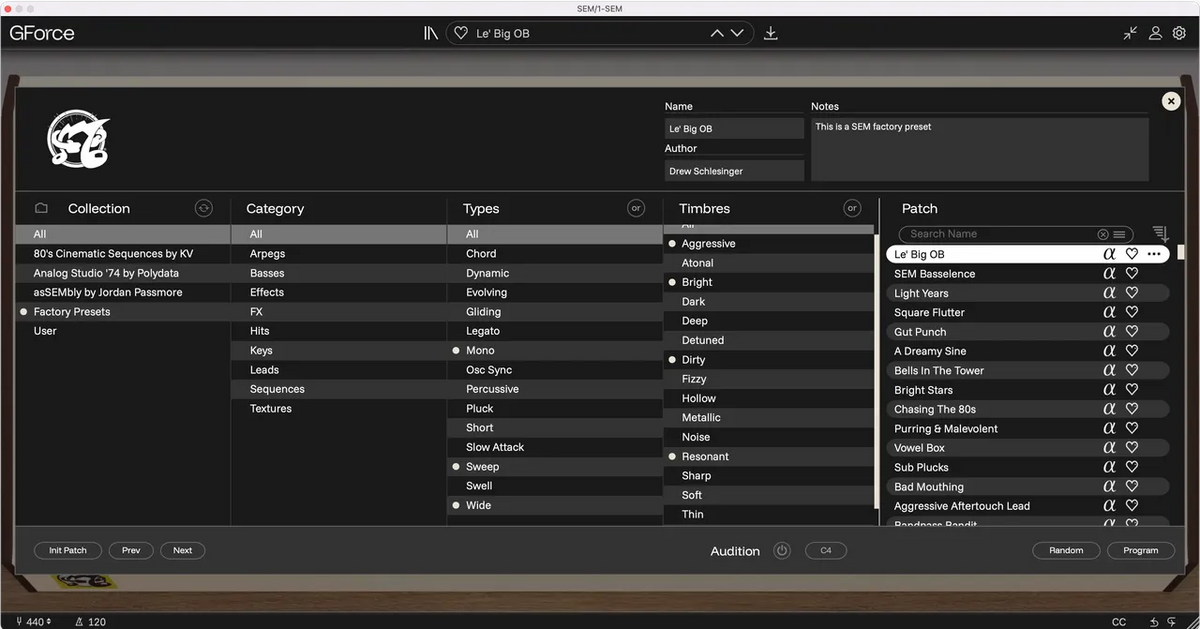Open the more options menu for Le' Big OB

coord(1154,254)
